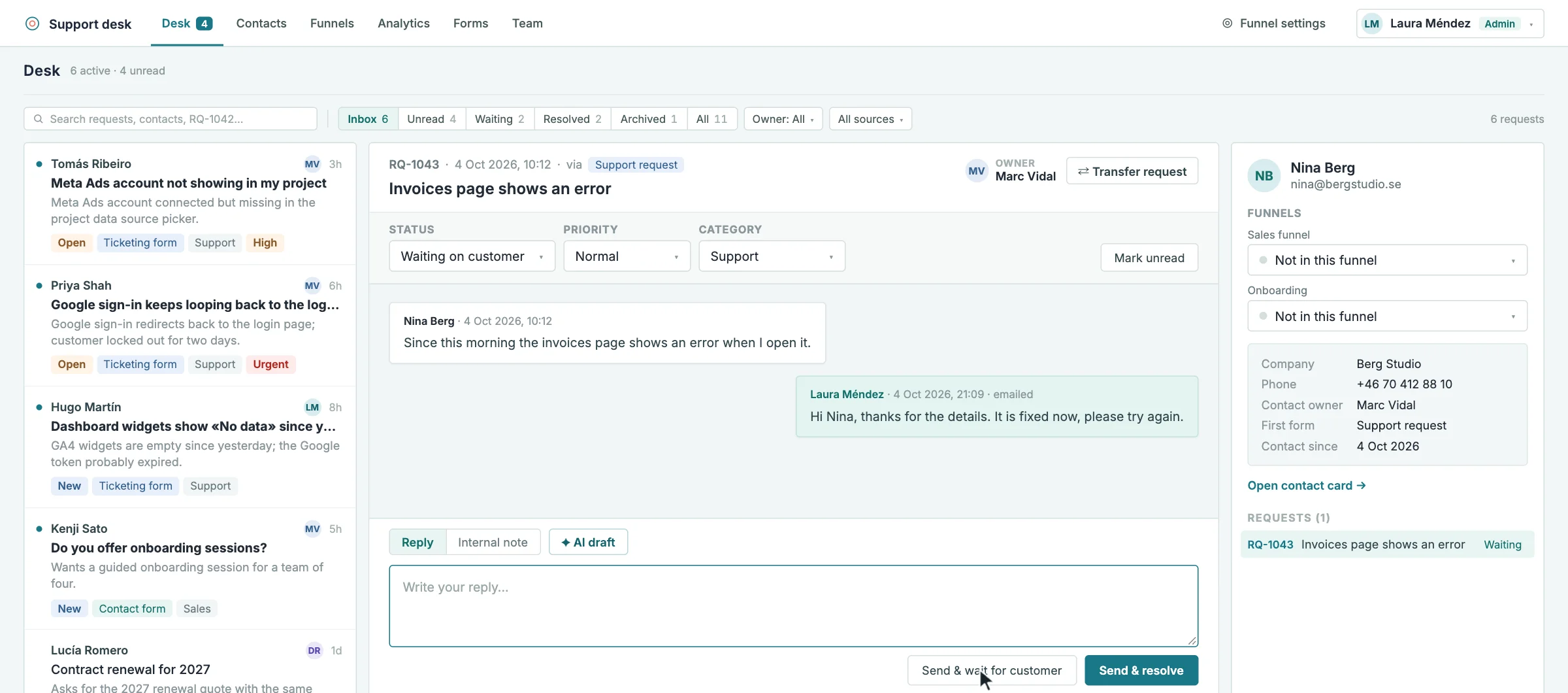This screenshot has height=693, width=1568.
Task: Open the Sales funnel stage dropdown
Action: (x=1387, y=260)
